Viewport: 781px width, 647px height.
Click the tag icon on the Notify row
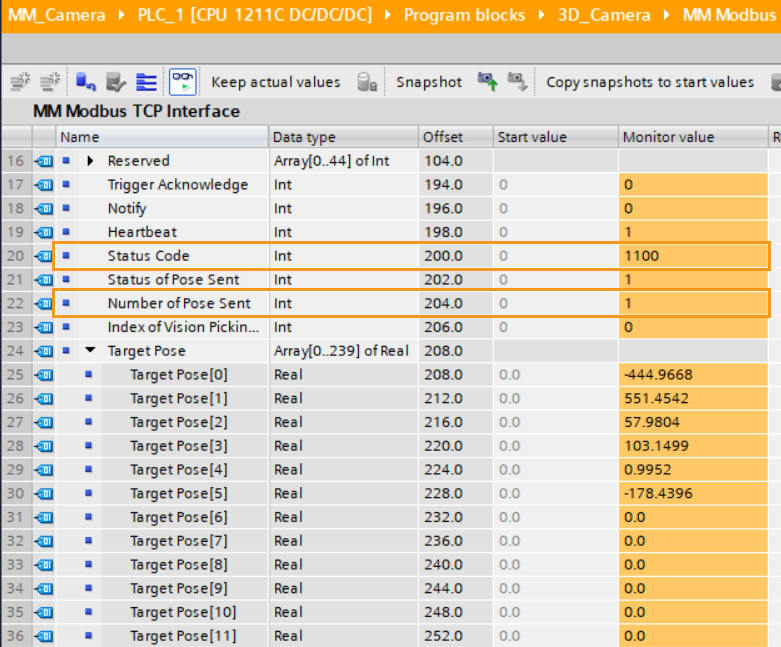pos(44,208)
